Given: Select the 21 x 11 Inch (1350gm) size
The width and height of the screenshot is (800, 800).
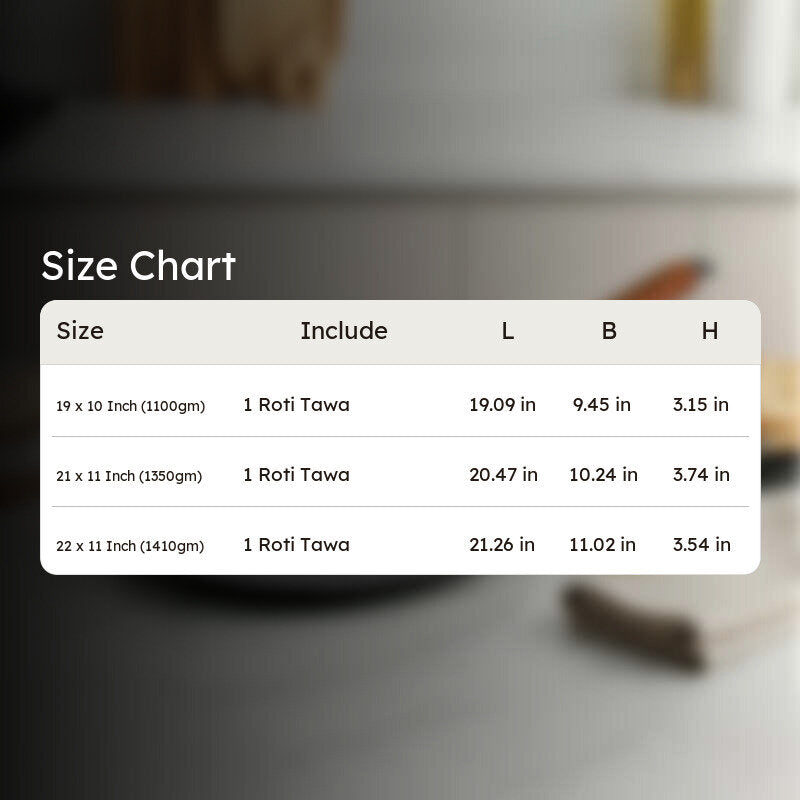Looking at the screenshot, I should click(x=129, y=476).
